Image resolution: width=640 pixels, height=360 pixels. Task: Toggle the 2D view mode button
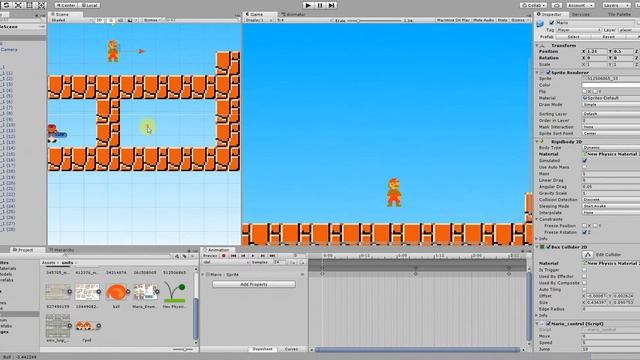(x=99, y=20)
